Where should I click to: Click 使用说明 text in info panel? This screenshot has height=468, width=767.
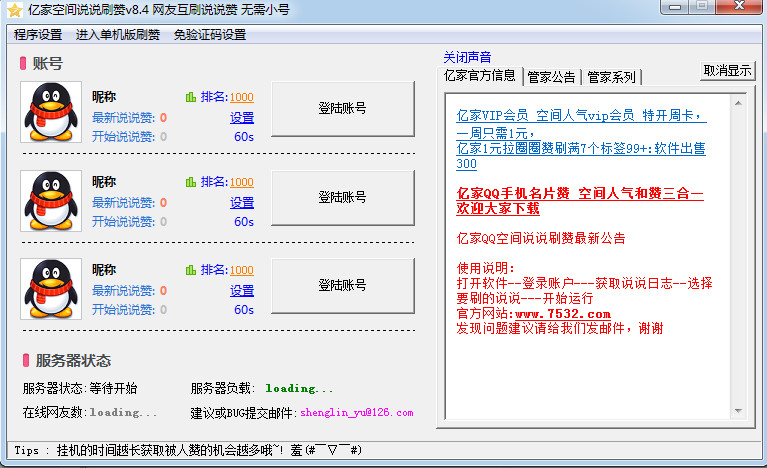coord(485,268)
